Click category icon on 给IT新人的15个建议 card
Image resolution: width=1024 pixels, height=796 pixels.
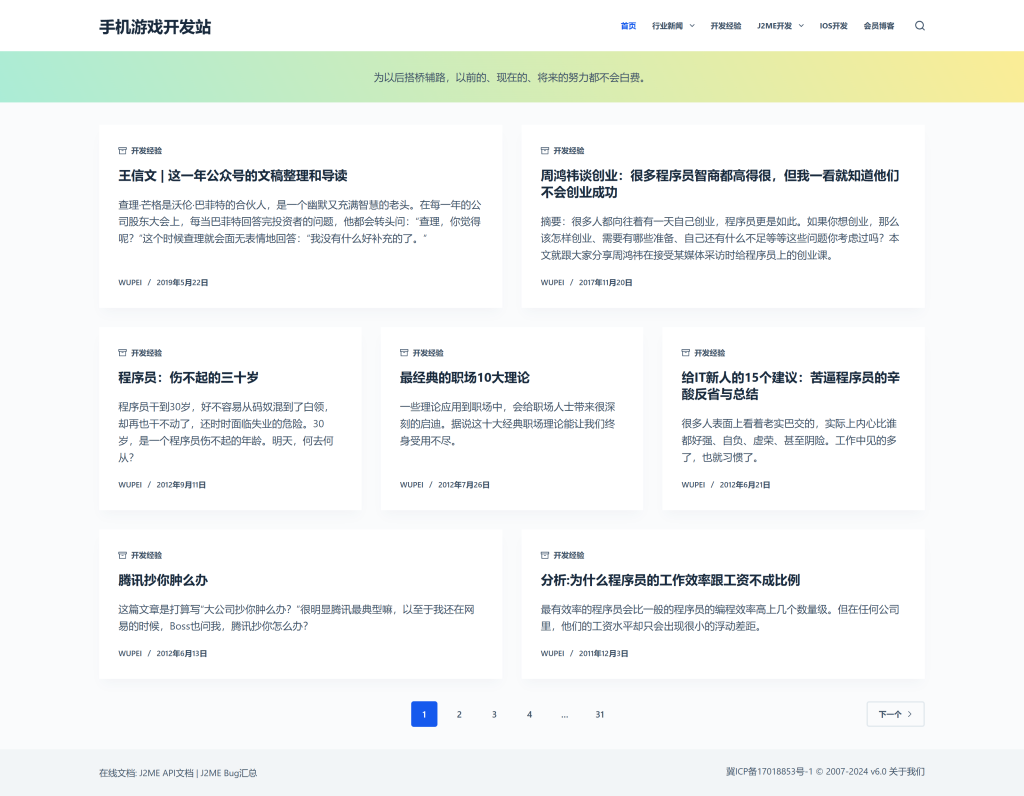[x=686, y=353]
